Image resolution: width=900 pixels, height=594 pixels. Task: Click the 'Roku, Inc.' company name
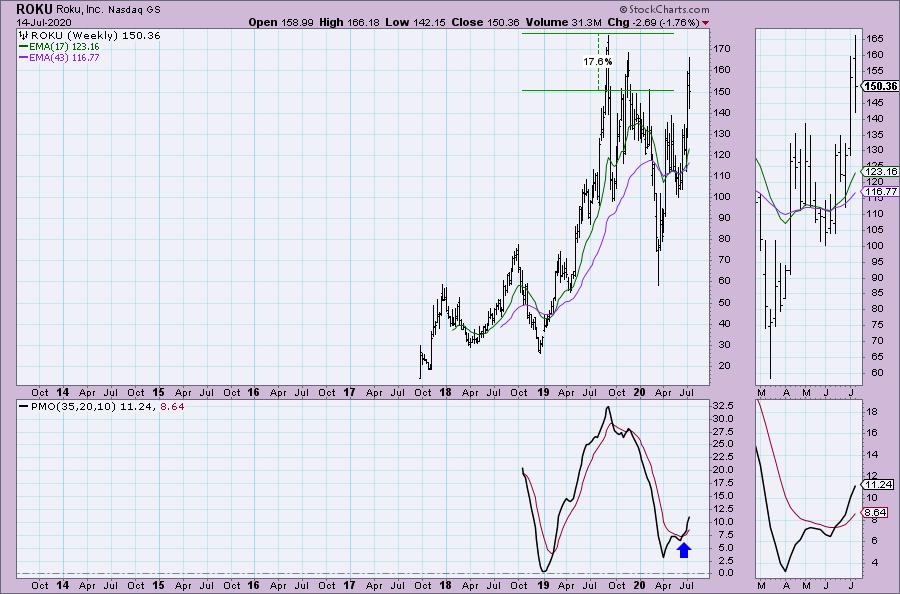click(79, 10)
